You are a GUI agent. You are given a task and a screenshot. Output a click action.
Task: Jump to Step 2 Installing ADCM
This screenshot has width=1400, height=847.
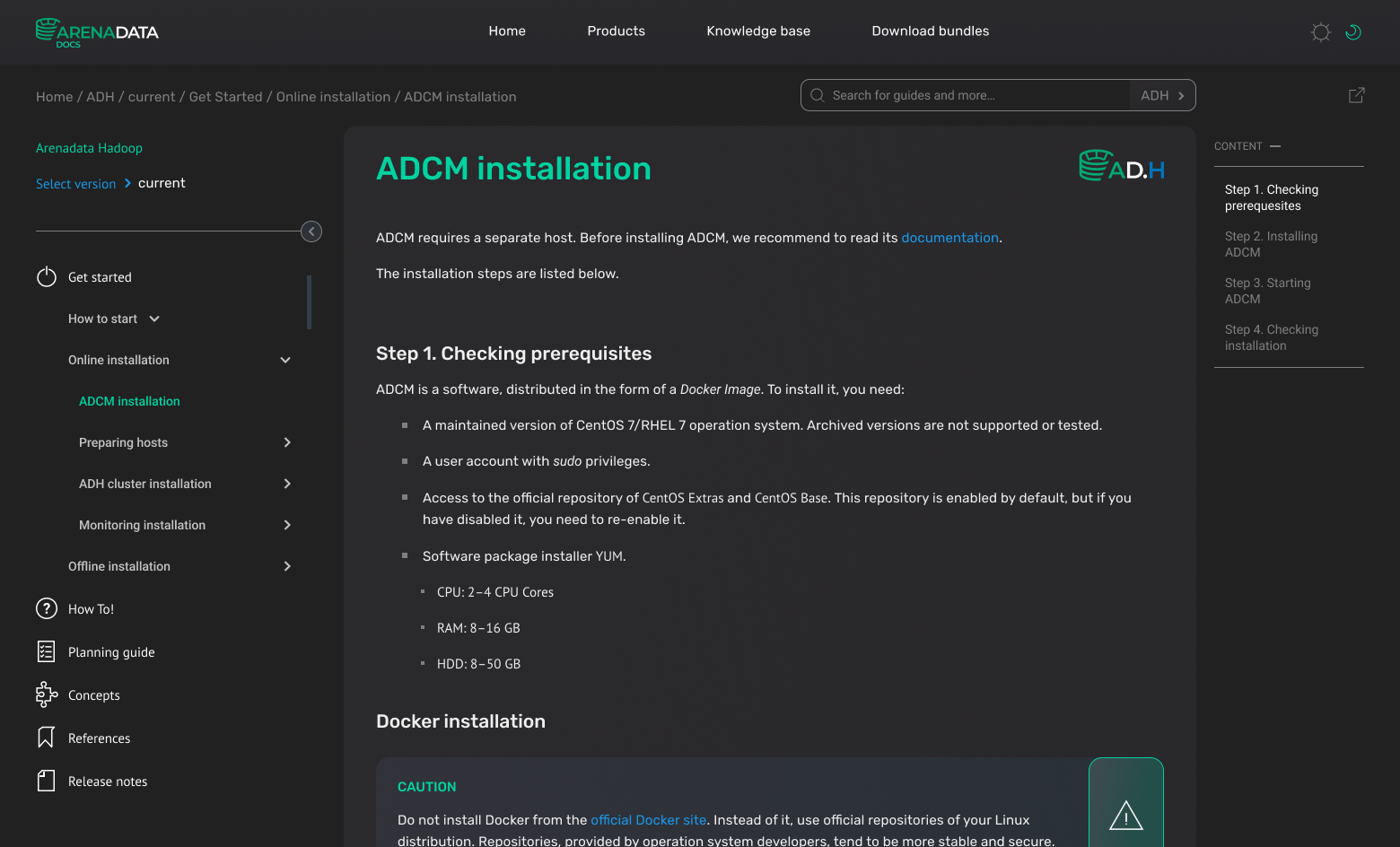tap(1271, 244)
